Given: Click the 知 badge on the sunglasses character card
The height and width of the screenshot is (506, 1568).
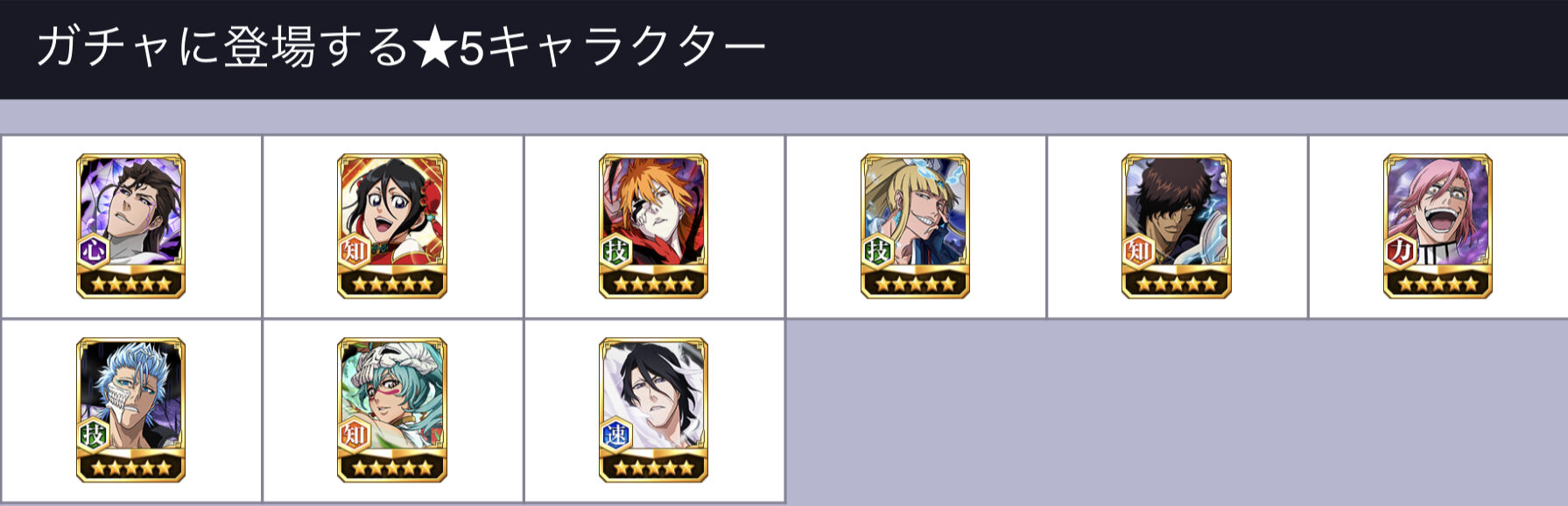Looking at the screenshot, I should coord(1139,252).
